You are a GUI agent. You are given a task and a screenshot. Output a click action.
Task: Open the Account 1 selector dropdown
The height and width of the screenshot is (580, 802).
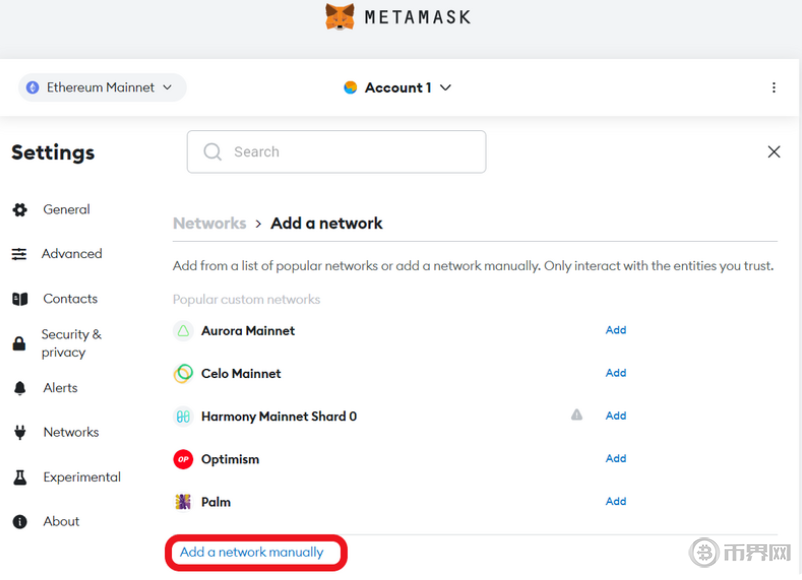[x=398, y=88]
